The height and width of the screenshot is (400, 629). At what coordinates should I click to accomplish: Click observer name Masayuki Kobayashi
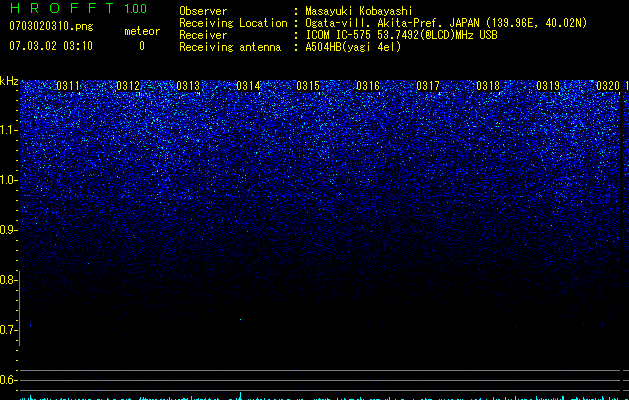point(359,11)
